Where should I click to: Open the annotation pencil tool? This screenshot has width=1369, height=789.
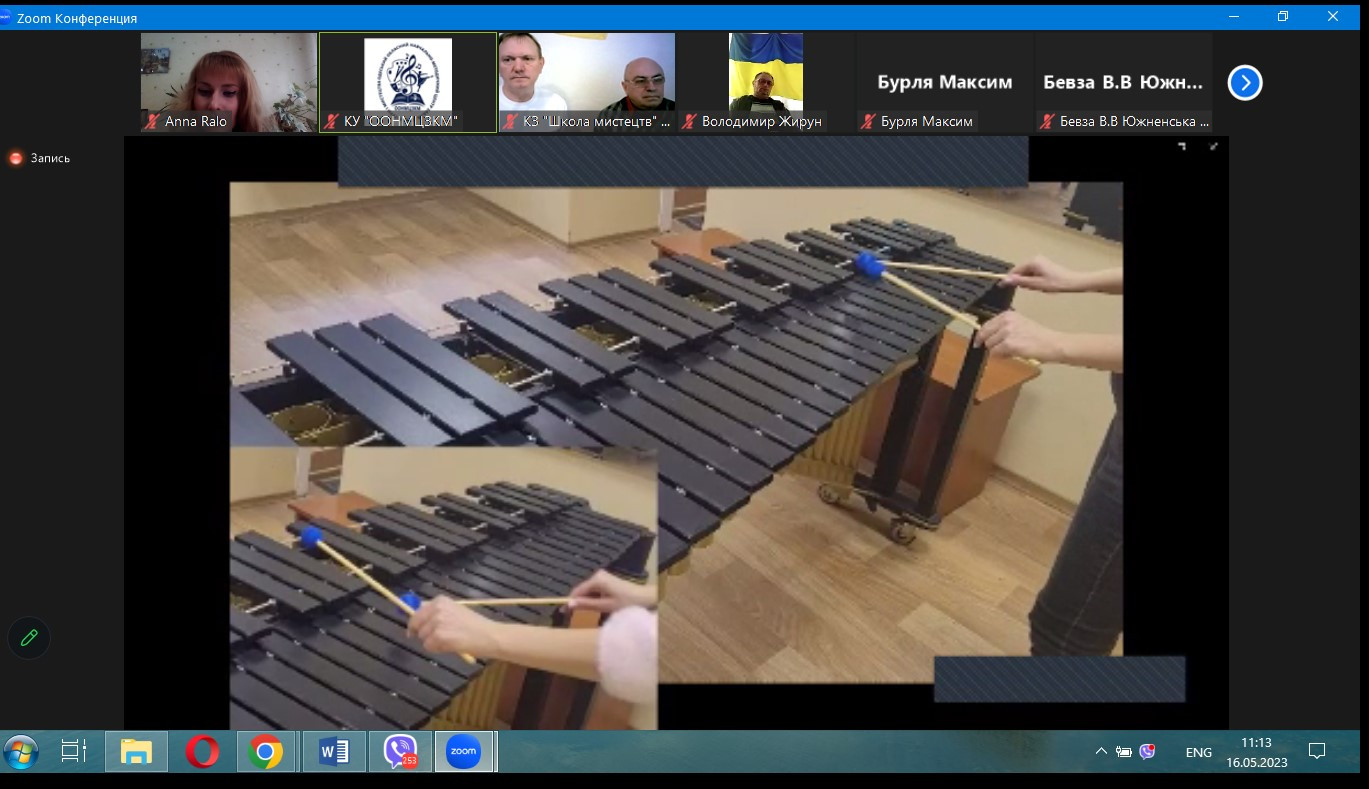[29, 637]
